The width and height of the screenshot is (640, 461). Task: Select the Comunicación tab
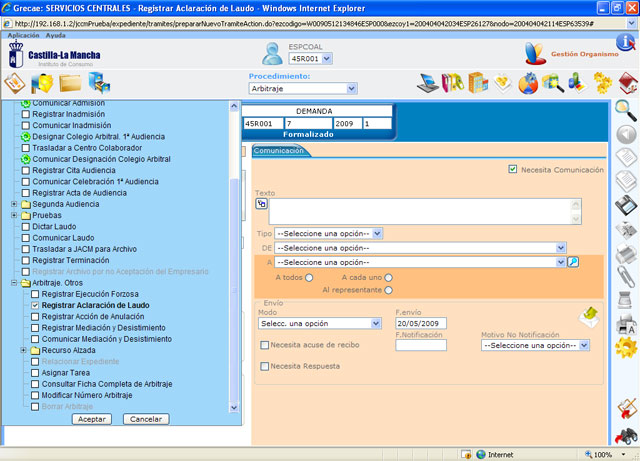coord(278,151)
